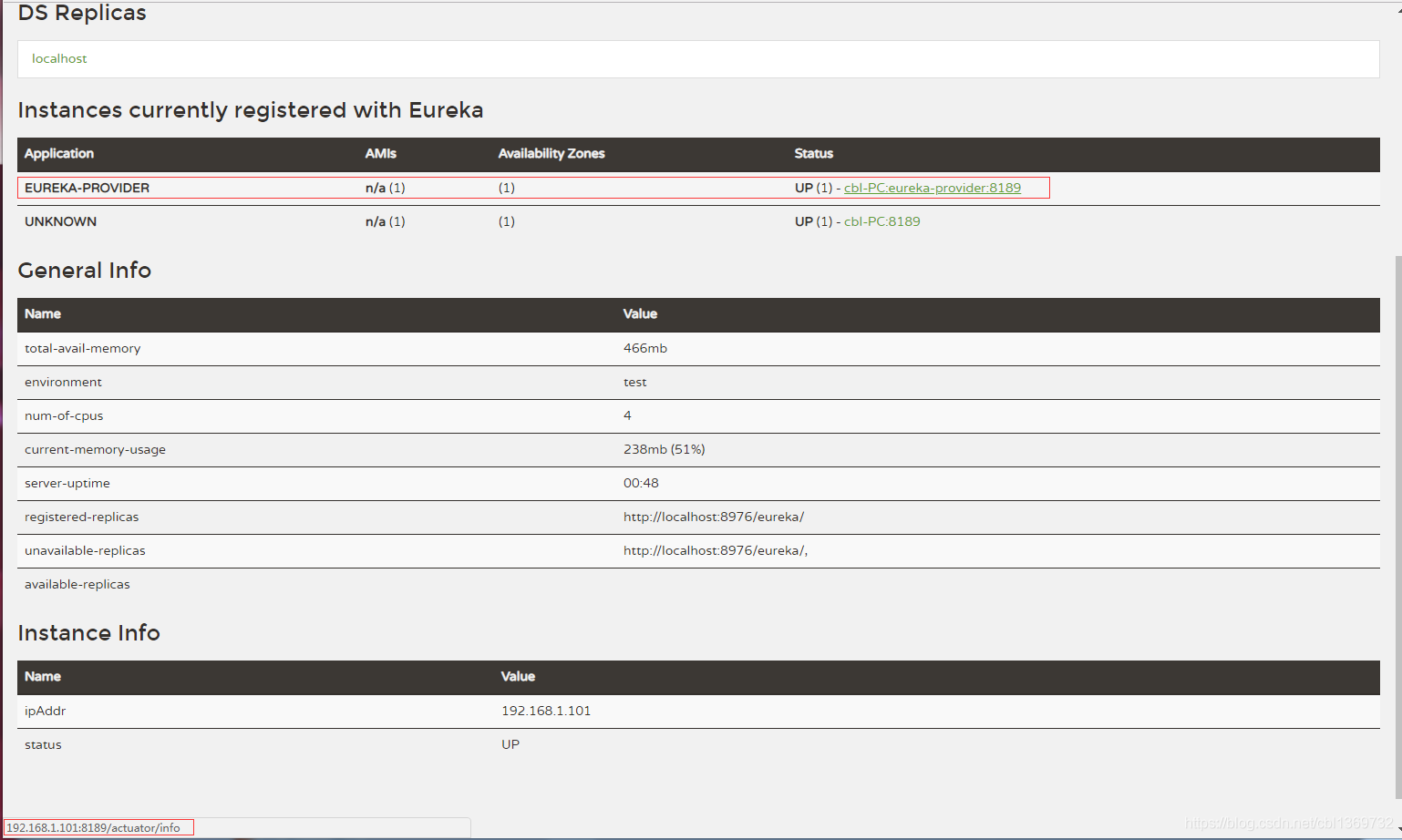Click the Status column header
The height and width of the screenshot is (840, 1402).
(x=813, y=154)
